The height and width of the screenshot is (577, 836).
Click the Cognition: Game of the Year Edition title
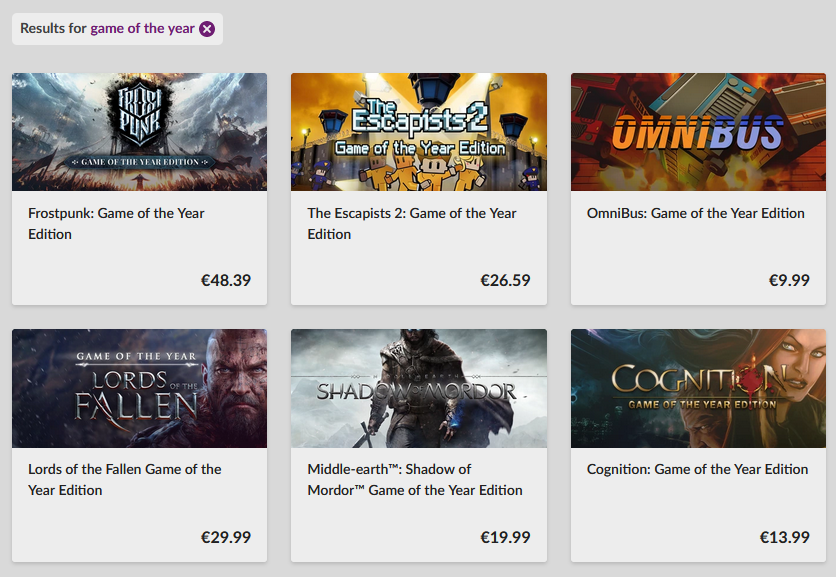point(697,469)
